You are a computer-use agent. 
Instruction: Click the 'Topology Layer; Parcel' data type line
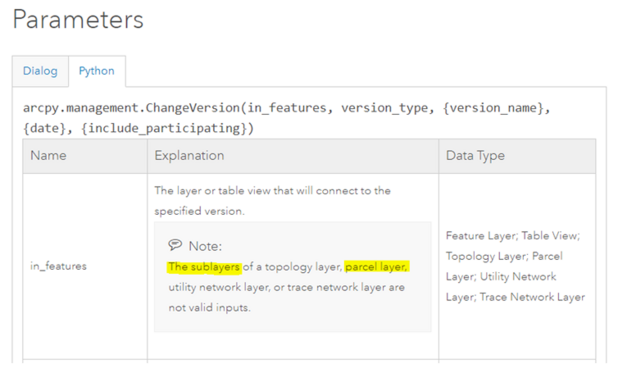pyautogui.click(x=504, y=256)
